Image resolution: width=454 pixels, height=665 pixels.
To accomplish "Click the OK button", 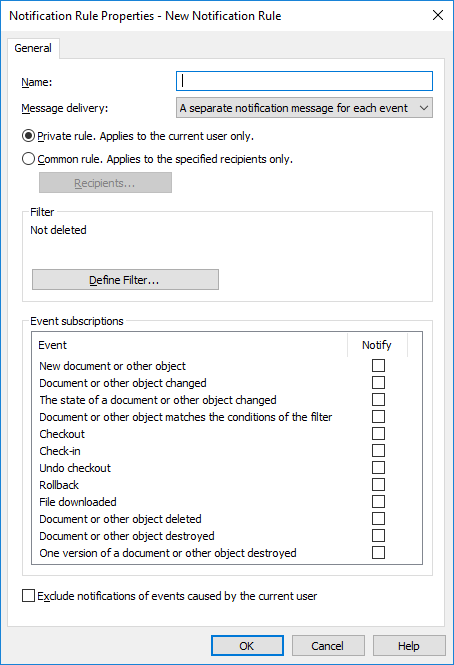I will coord(247,645).
